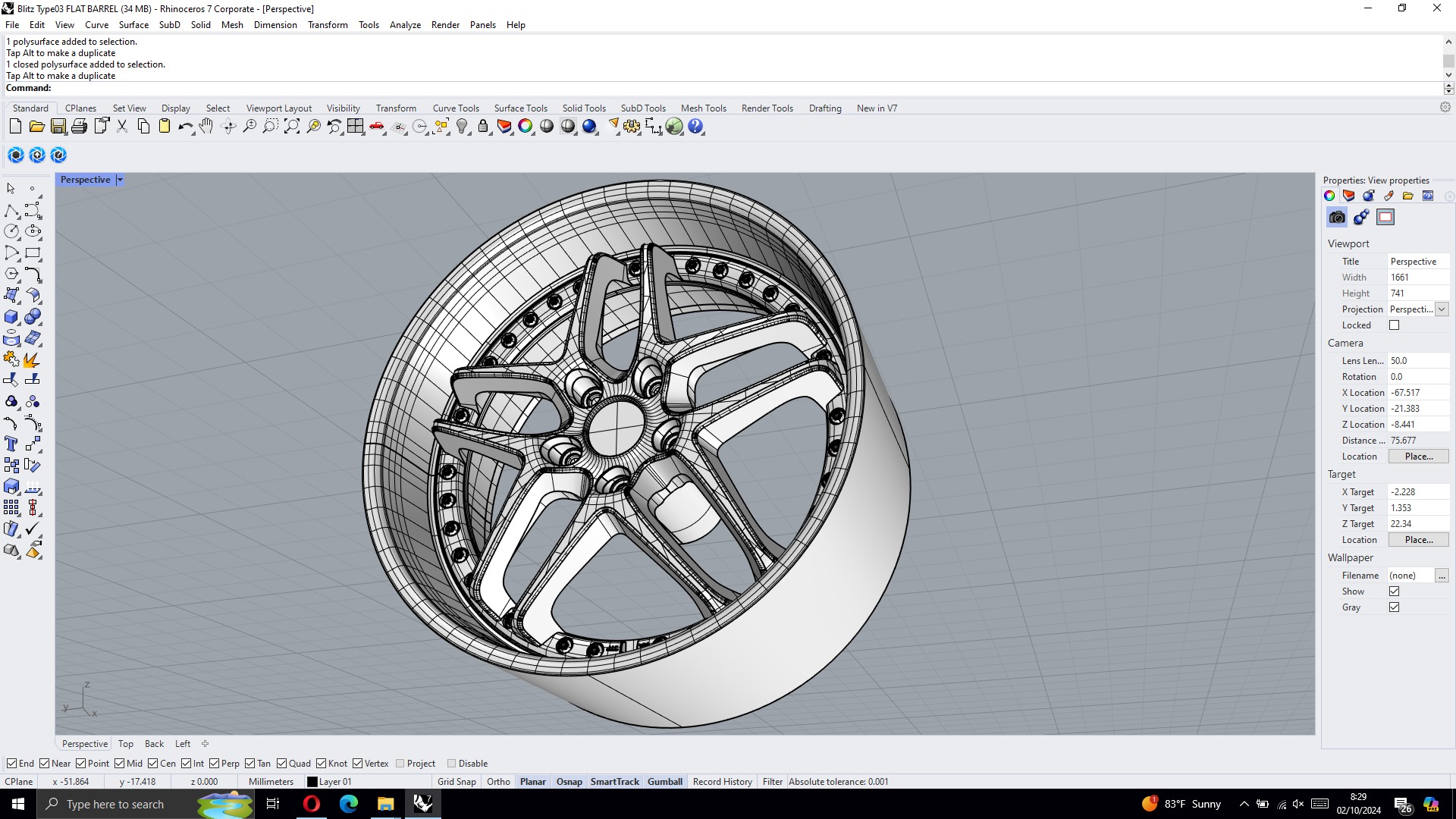Image resolution: width=1456 pixels, height=819 pixels.
Task: Select the Text object tool in sidebar
Action: pyautogui.click(x=11, y=444)
